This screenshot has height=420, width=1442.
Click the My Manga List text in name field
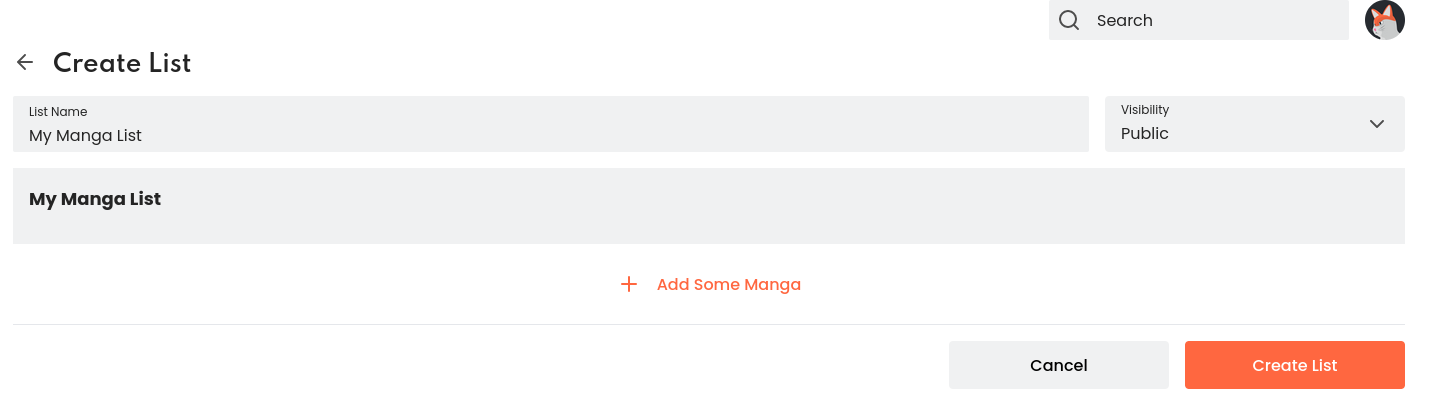pyautogui.click(x=85, y=136)
